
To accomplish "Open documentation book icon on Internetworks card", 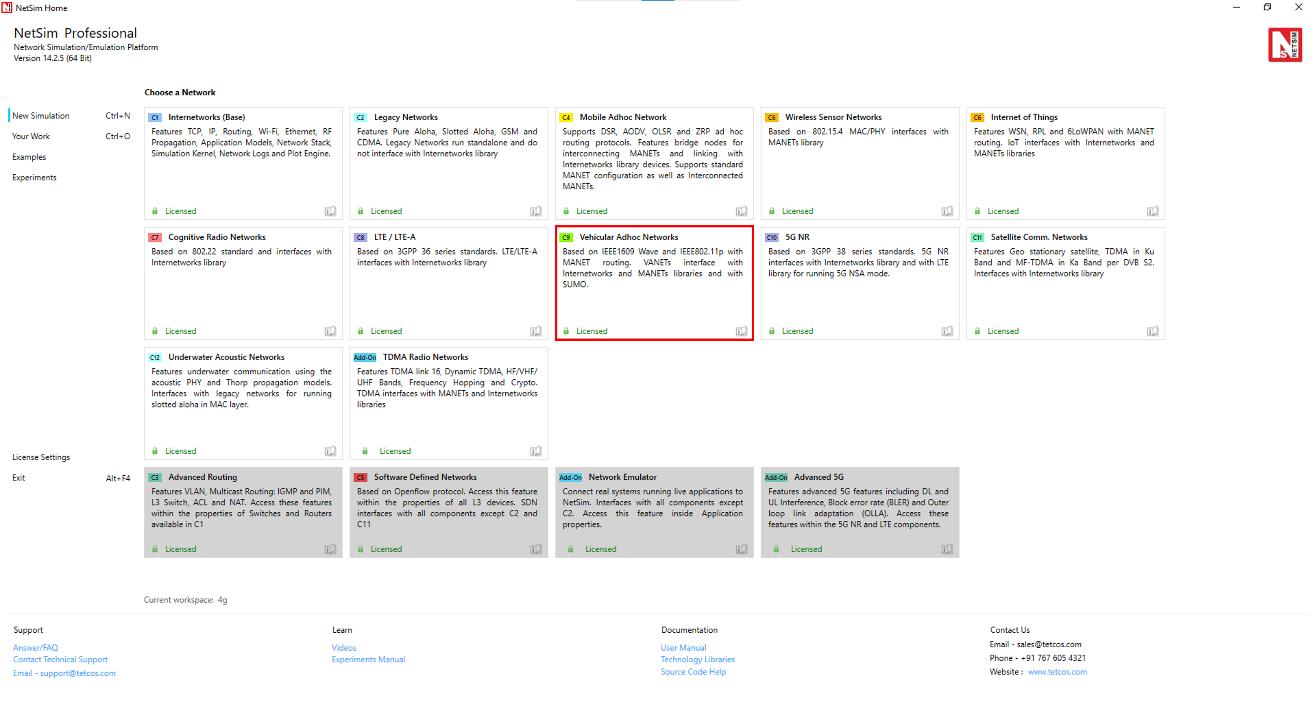I will pos(330,211).
